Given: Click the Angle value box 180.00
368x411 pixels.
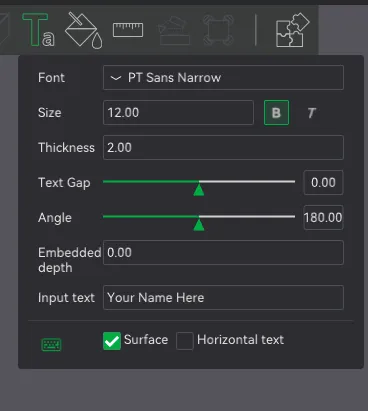Looking at the screenshot, I should (x=323, y=218).
